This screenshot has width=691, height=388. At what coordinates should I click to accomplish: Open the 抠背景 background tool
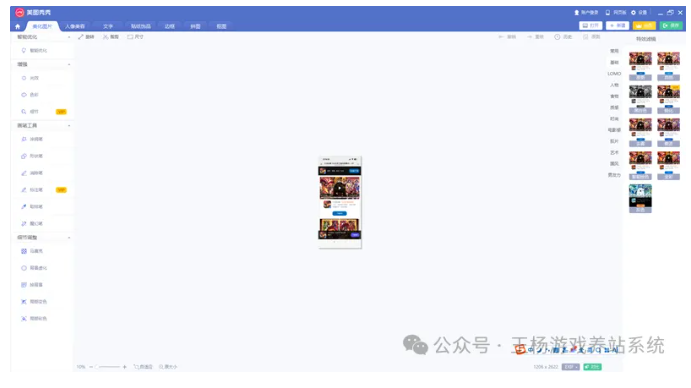click(32, 285)
